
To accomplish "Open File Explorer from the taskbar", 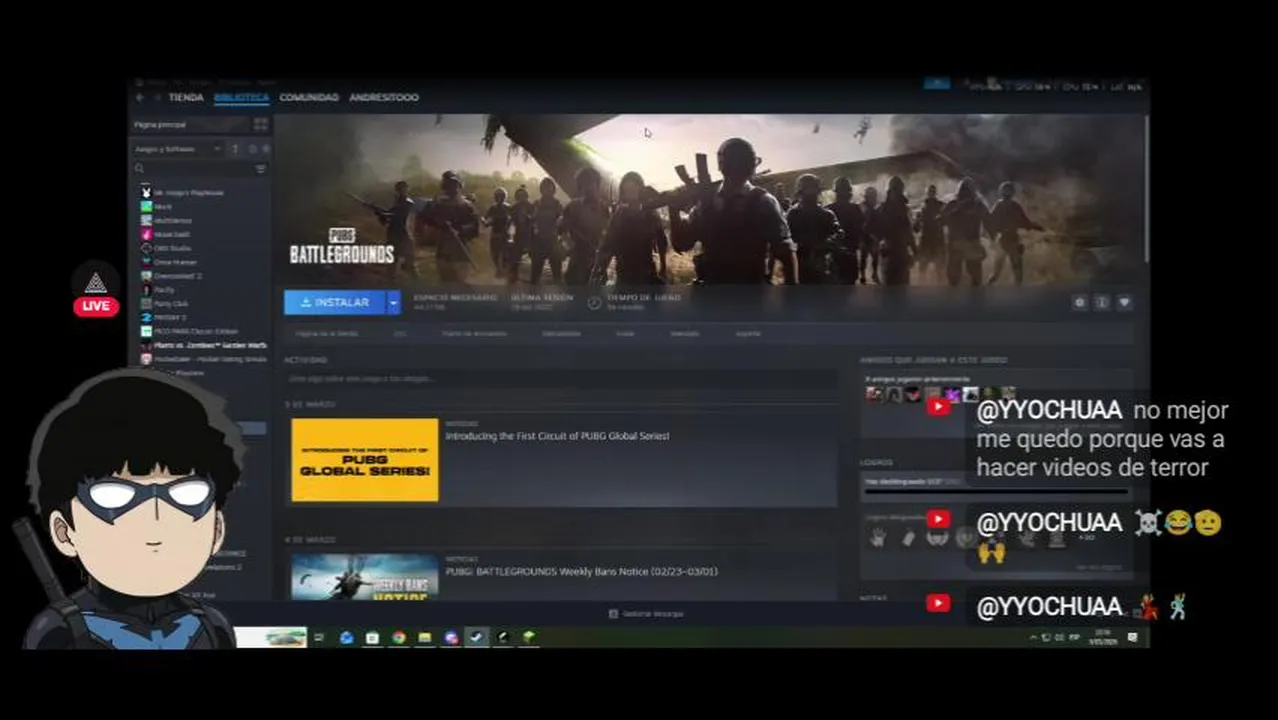I will coord(424,637).
